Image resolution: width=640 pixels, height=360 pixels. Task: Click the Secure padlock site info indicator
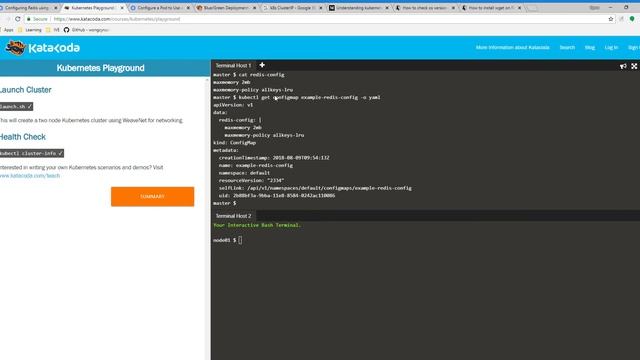(37, 19)
